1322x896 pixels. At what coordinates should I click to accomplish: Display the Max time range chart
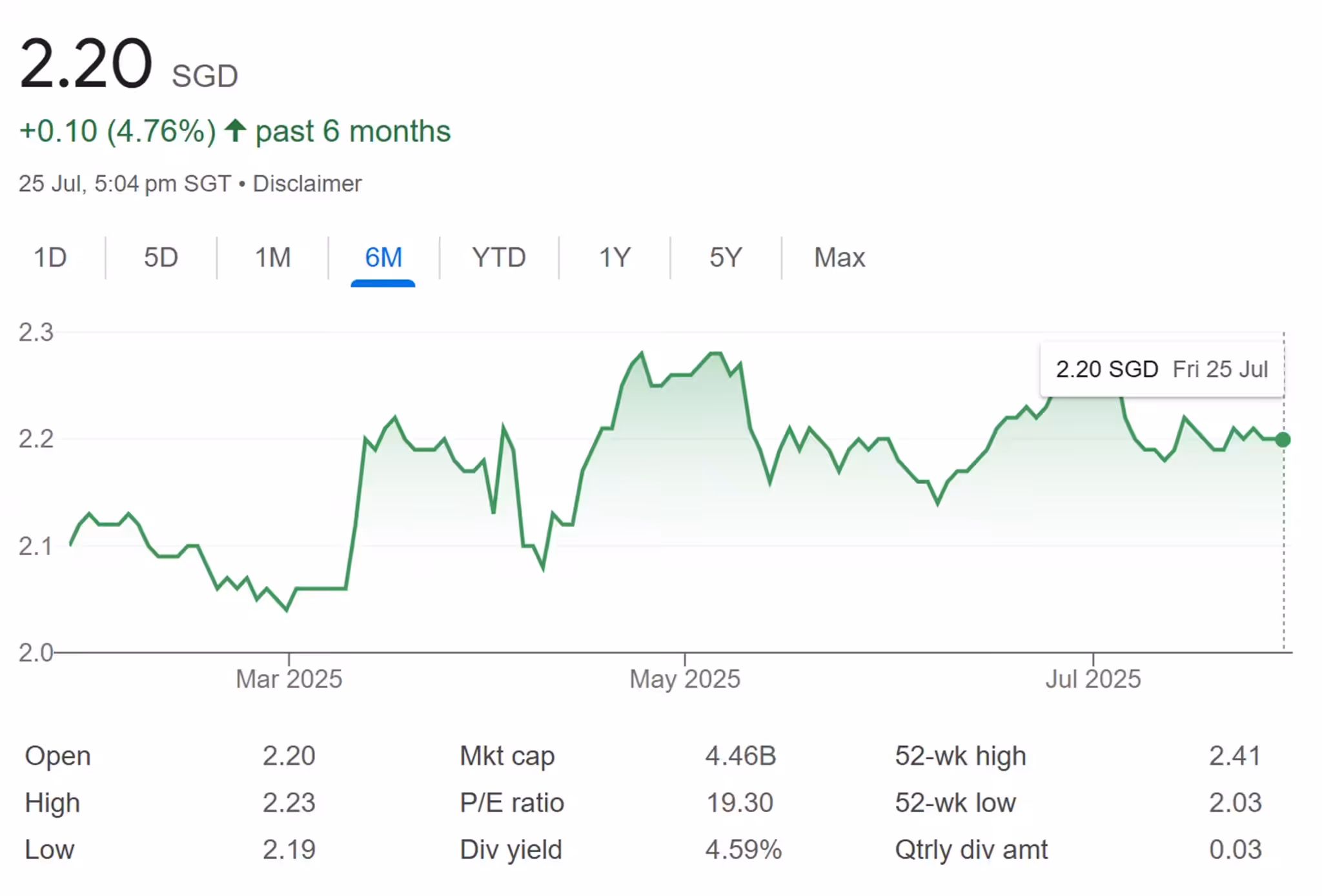(x=839, y=258)
